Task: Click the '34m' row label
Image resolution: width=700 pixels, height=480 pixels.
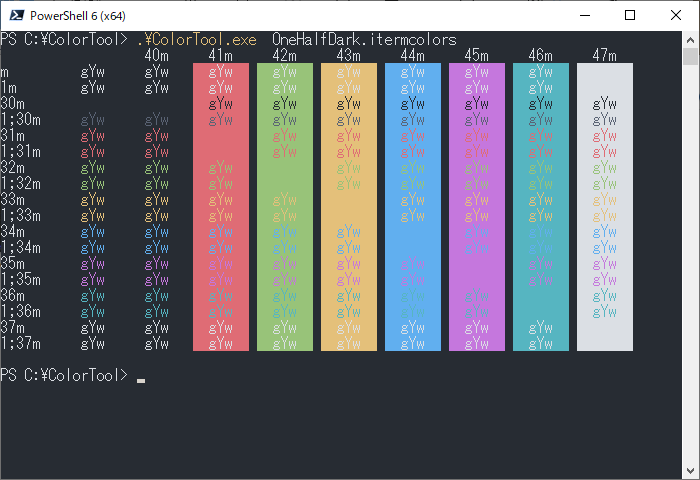Action: pyautogui.click(x=12, y=232)
